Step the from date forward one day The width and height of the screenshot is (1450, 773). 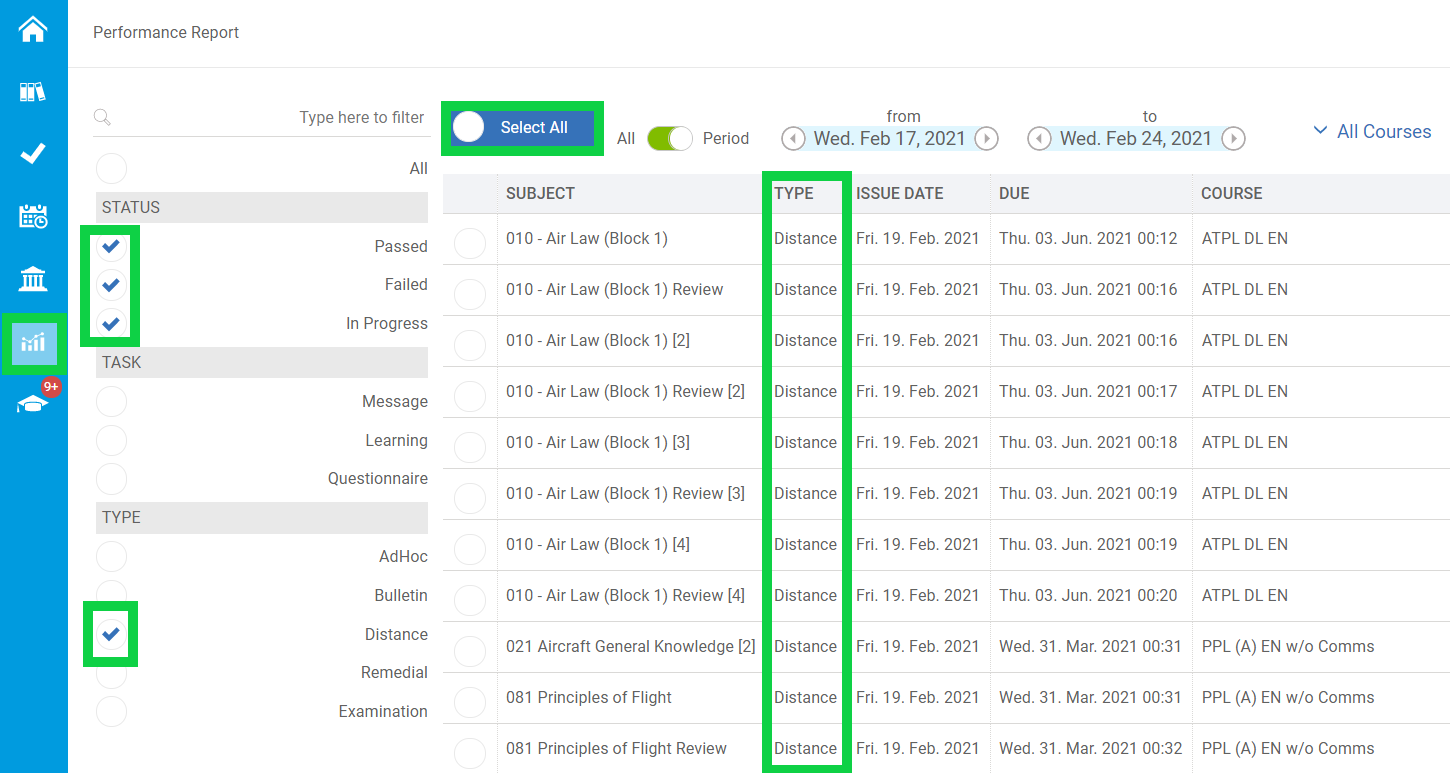tap(986, 139)
